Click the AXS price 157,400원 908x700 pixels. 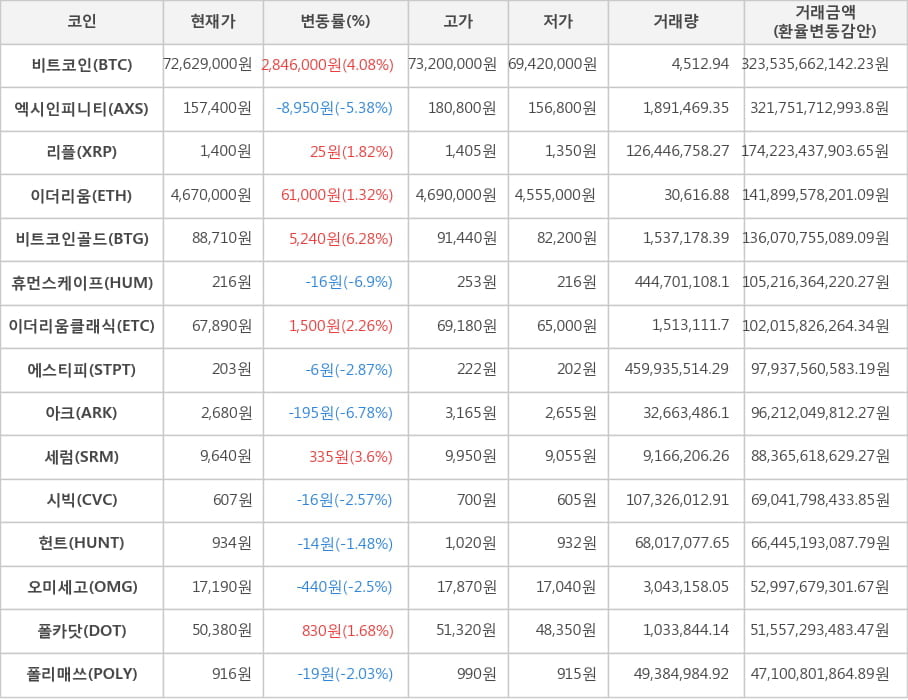click(x=217, y=108)
